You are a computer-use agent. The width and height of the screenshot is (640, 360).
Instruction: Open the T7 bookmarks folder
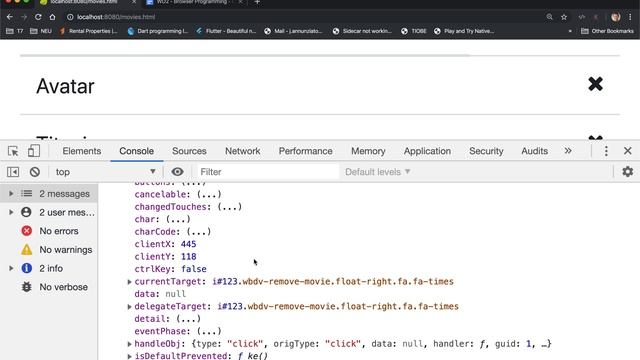click(15, 31)
